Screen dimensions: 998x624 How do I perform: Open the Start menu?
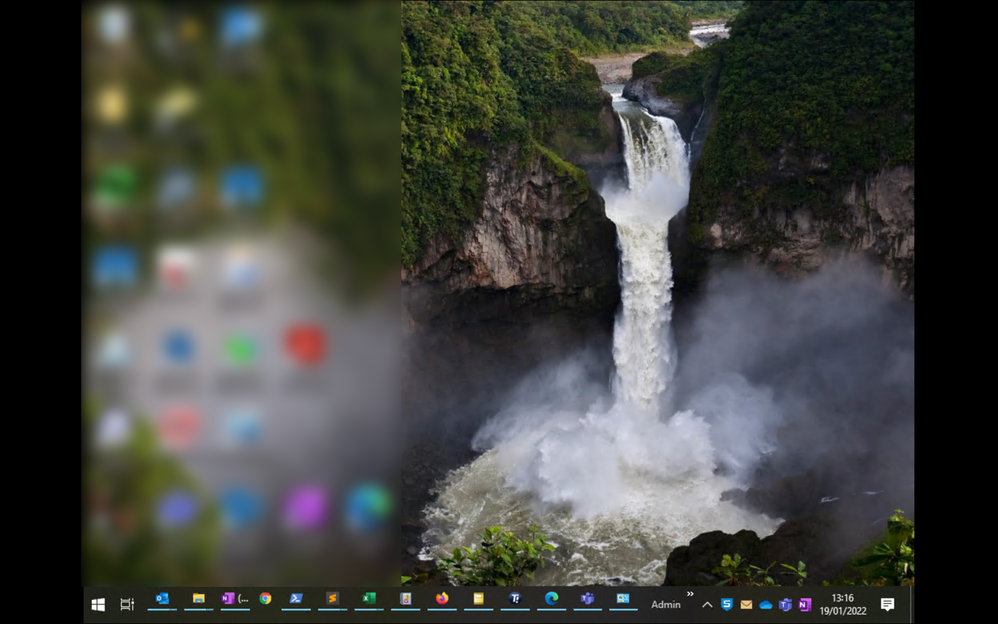[97, 603]
